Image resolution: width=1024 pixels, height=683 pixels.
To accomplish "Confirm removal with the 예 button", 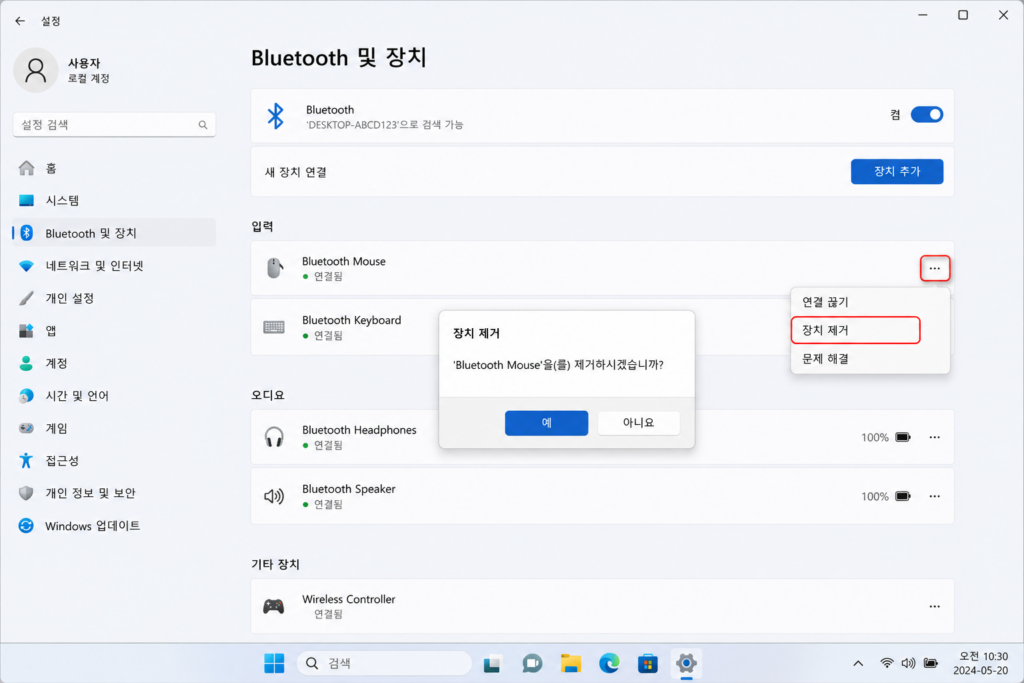I will [x=547, y=422].
